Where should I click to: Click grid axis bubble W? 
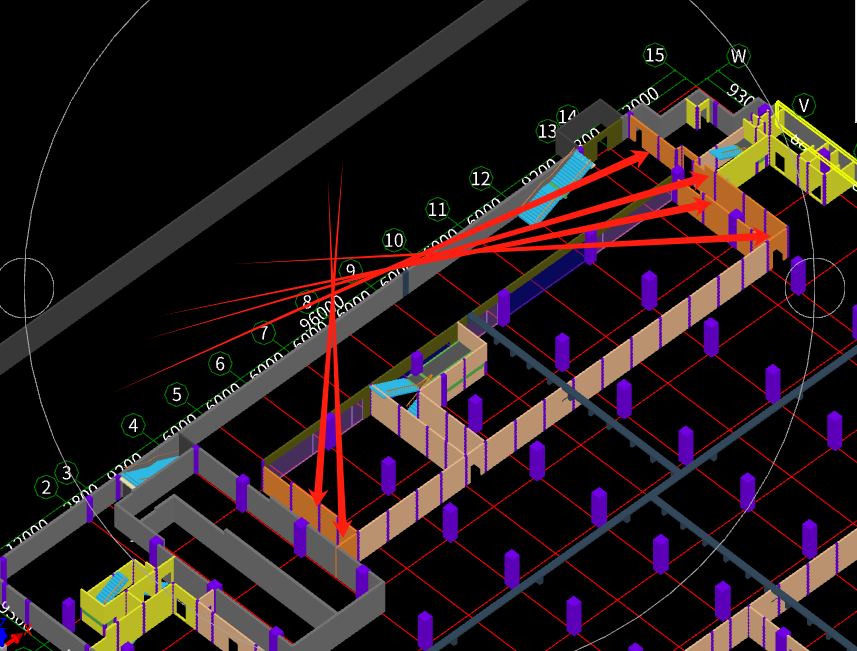(738, 56)
